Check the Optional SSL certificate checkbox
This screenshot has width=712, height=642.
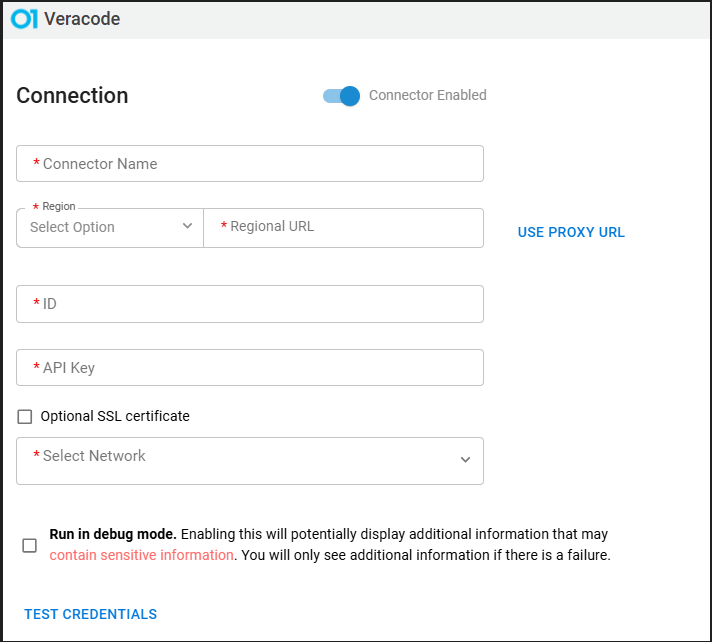25,416
